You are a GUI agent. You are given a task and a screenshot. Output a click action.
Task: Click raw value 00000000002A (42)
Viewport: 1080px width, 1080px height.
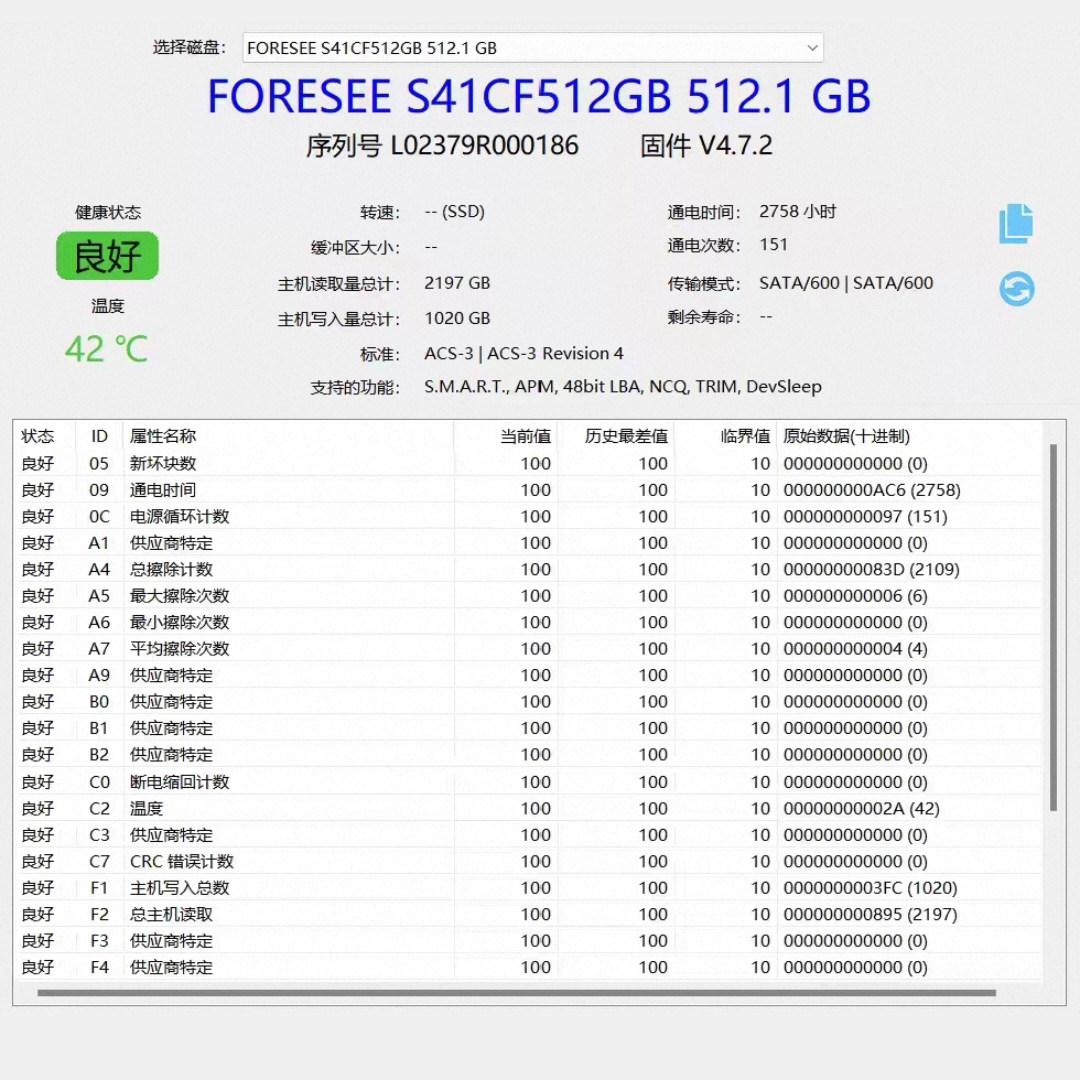861,808
